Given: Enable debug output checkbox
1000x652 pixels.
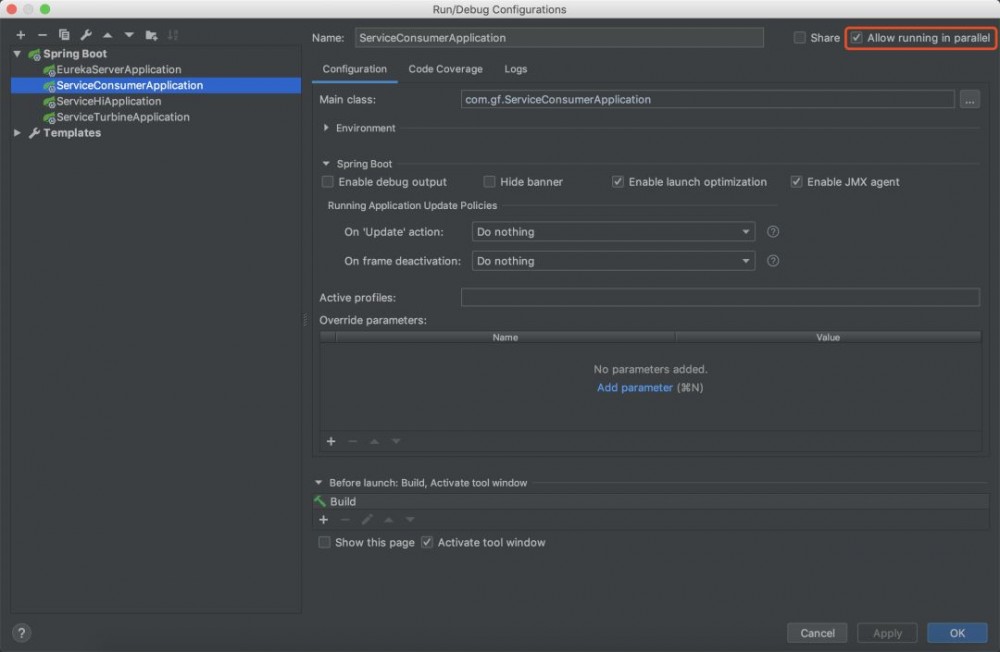Looking at the screenshot, I should [x=328, y=182].
